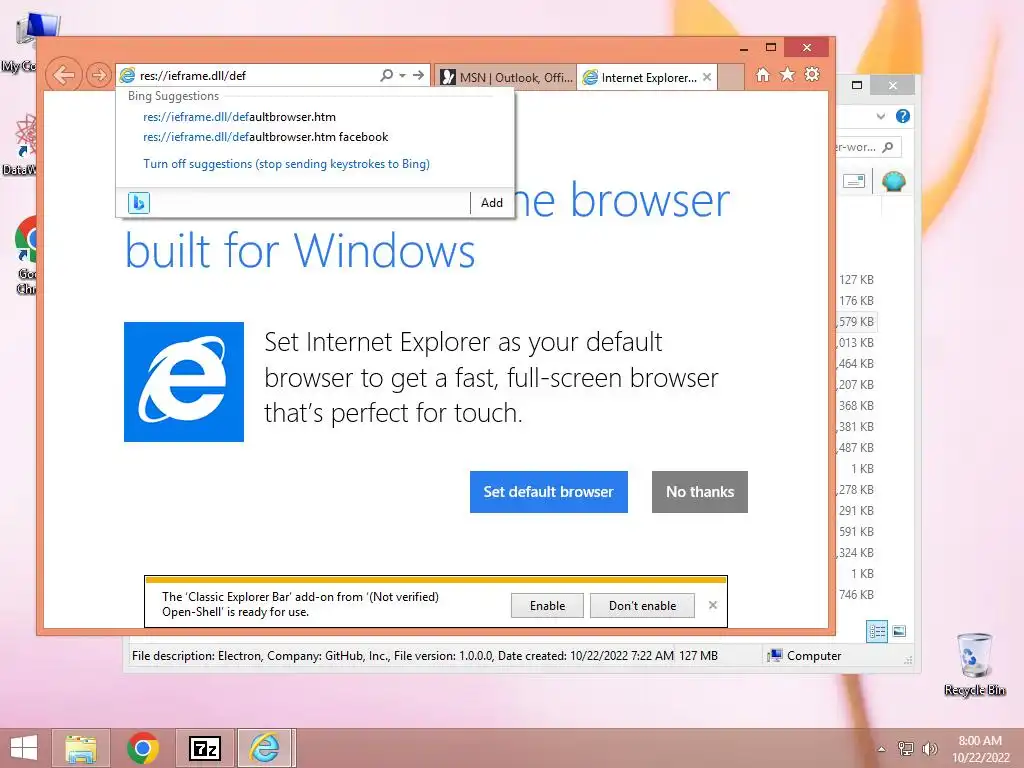
Task: Enable the Classic Explorer Bar add-on
Action: click(547, 605)
